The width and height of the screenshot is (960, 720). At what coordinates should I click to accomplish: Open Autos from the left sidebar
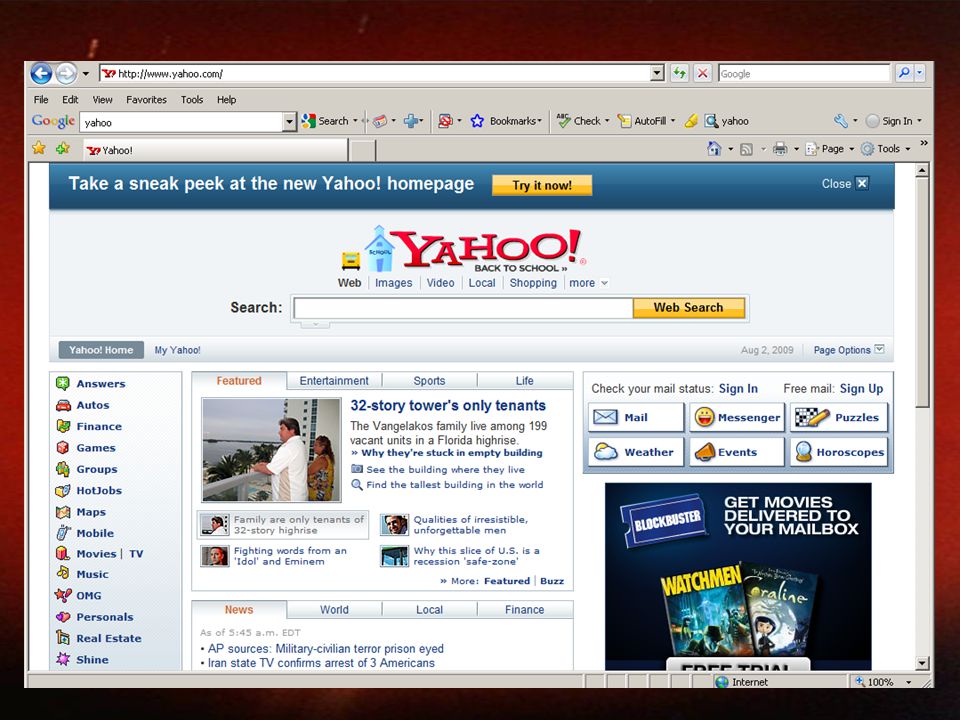(92, 405)
